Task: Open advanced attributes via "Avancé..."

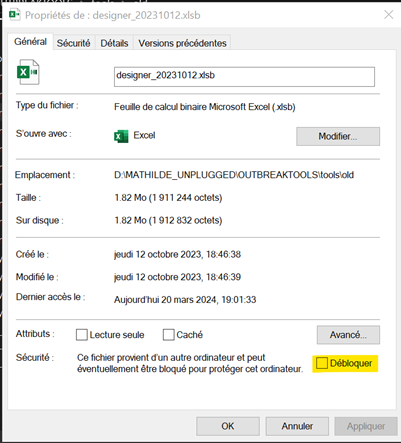Action: pyautogui.click(x=348, y=335)
